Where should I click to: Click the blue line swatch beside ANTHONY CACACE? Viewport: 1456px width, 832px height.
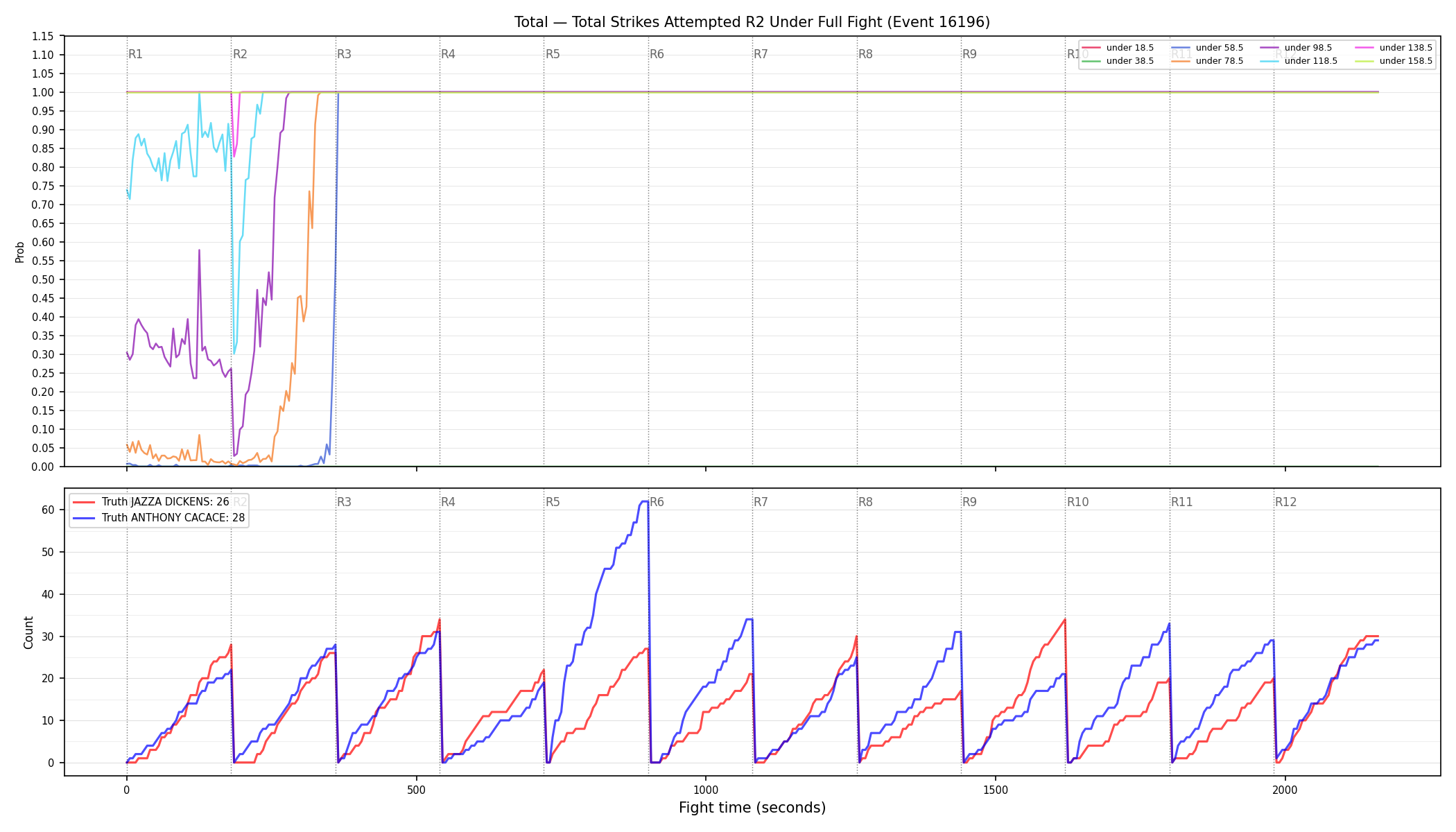click(84, 518)
